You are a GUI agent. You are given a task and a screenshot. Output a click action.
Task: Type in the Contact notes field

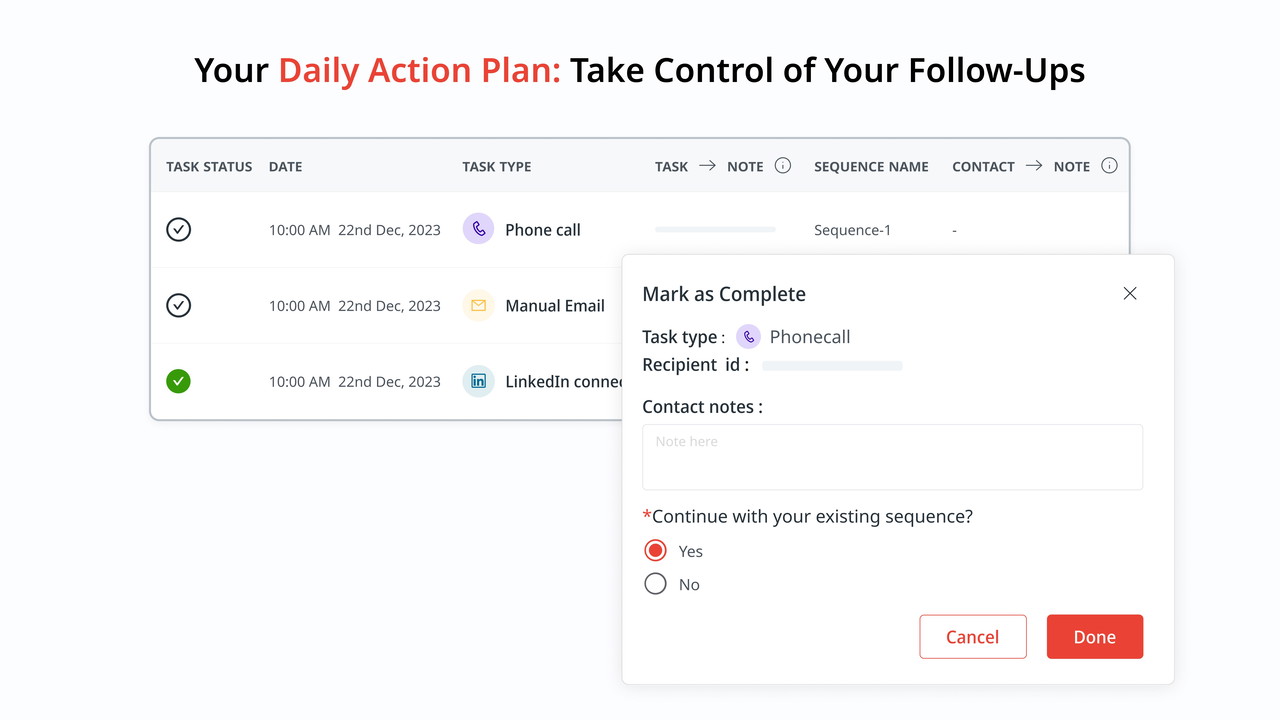pyautogui.click(x=892, y=457)
